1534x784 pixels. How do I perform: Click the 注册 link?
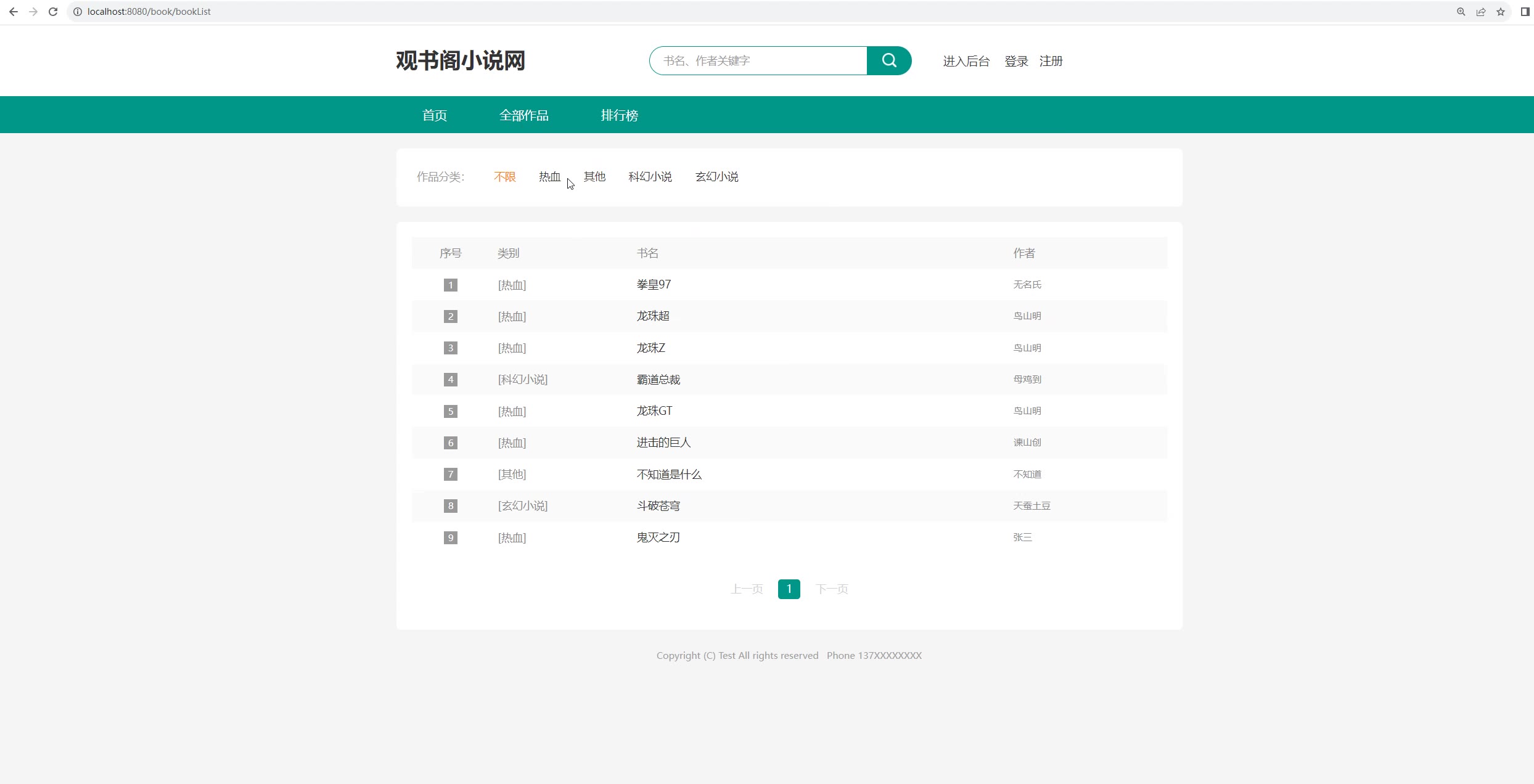[x=1051, y=61]
